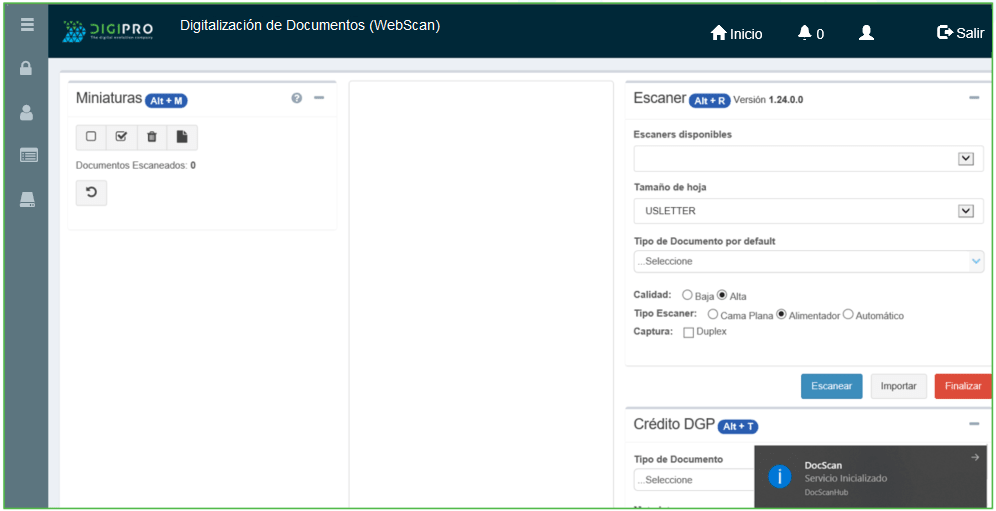Click the padlock icon in sidebar
The height and width of the screenshot is (511, 996).
27,69
